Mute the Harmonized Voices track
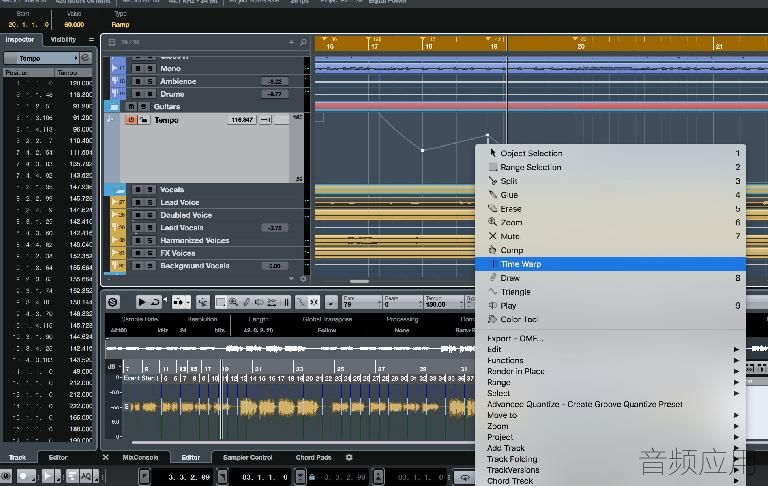Image resolution: width=768 pixels, height=486 pixels. point(138,241)
